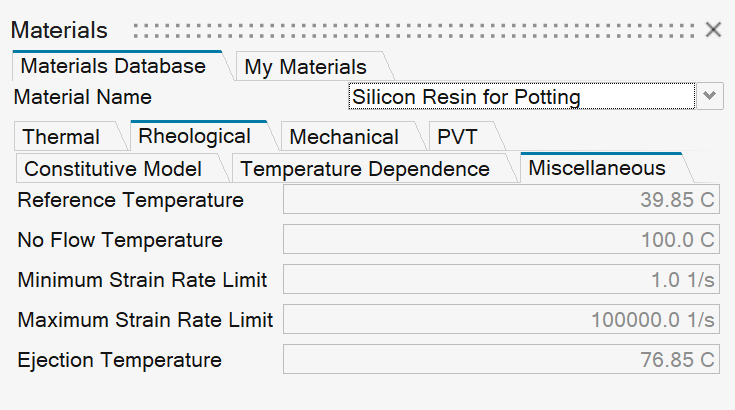Click the No Flow Temperature field
The image size is (735, 410).
point(501,240)
